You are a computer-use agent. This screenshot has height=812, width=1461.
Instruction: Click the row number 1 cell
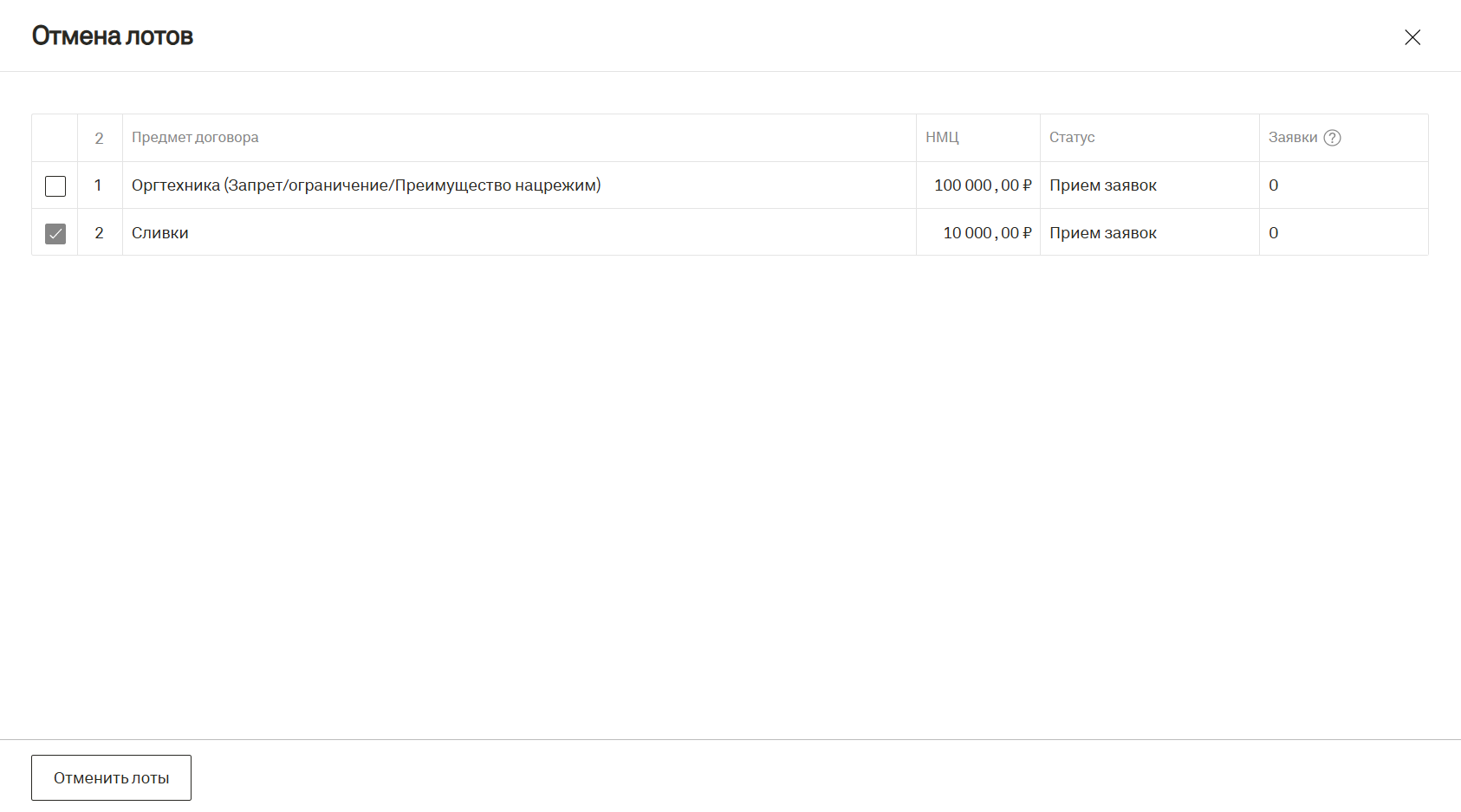(99, 185)
